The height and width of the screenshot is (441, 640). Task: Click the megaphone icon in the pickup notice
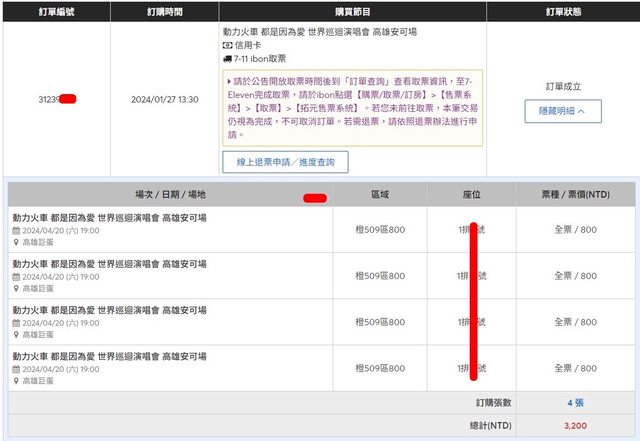click(230, 82)
